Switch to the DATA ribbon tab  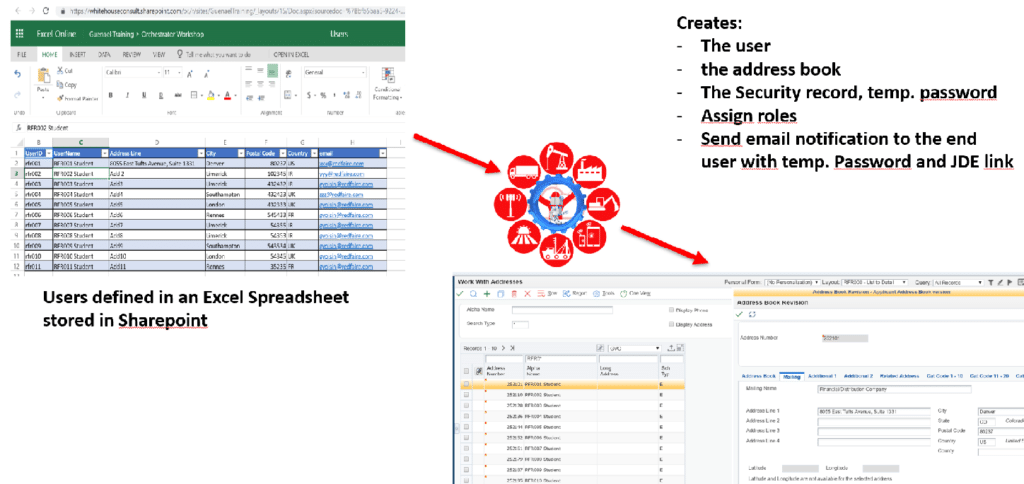click(104, 55)
